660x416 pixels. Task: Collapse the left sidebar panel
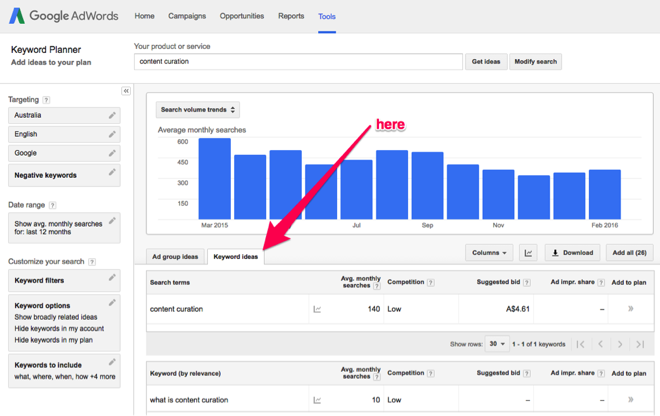tap(126, 91)
